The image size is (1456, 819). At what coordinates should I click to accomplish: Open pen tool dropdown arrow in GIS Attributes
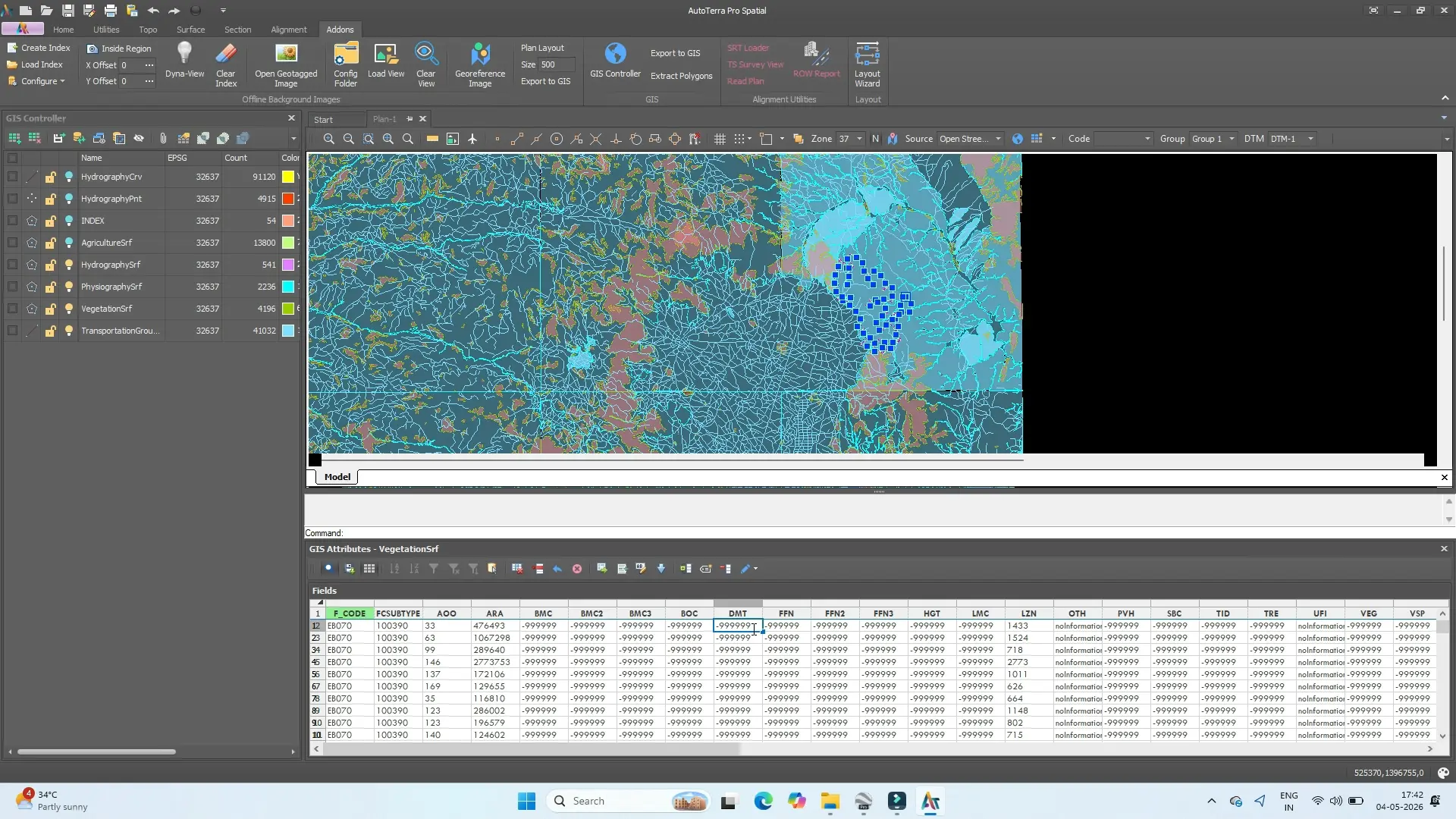[x=755, y=569]
